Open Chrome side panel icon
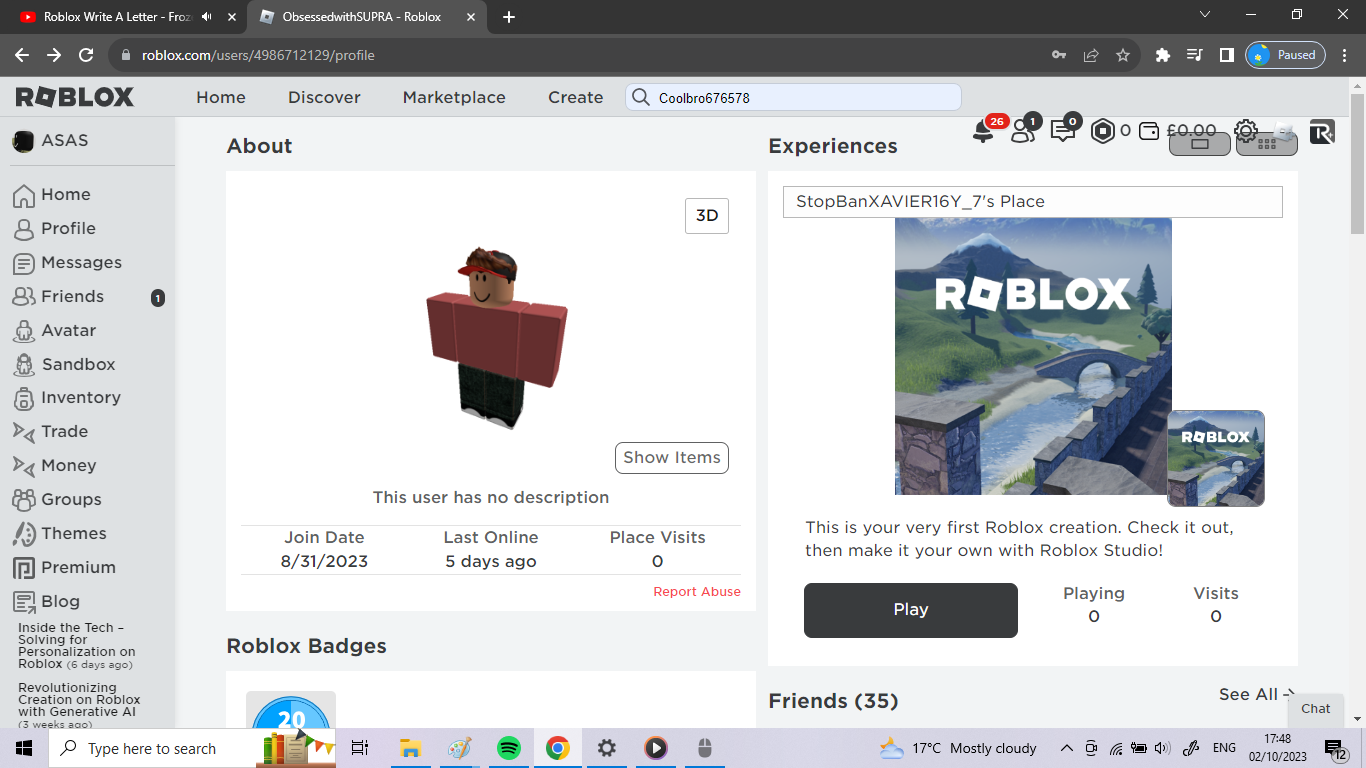The image size is (1366, 768). click(x=1226, y=55)
